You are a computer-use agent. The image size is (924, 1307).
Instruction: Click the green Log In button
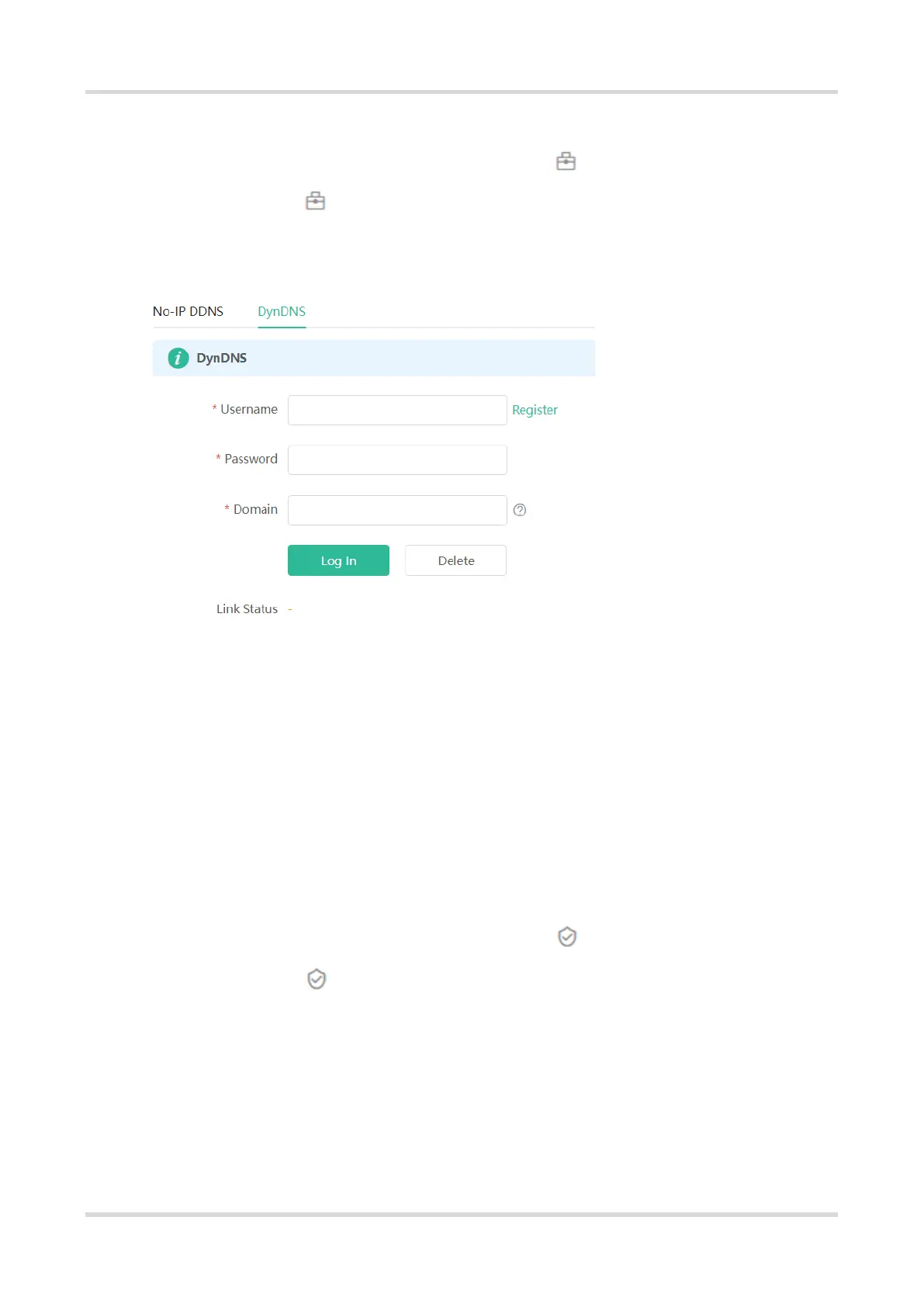point(338,560)
